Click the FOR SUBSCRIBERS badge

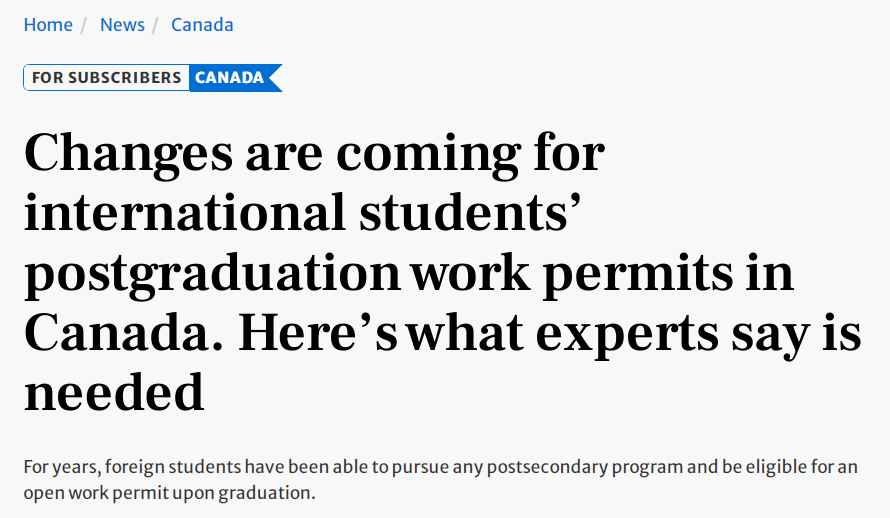106,78
